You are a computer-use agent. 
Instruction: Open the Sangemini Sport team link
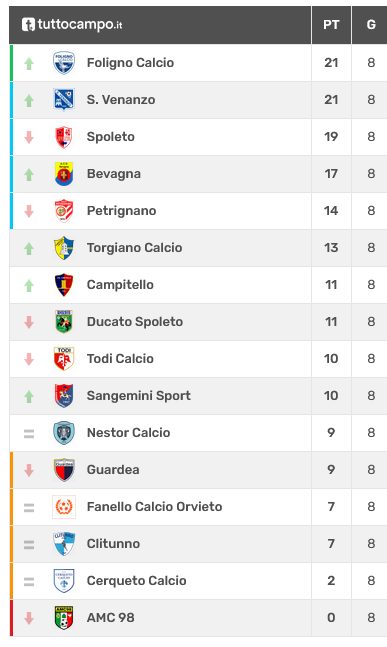tap(139, 396)
